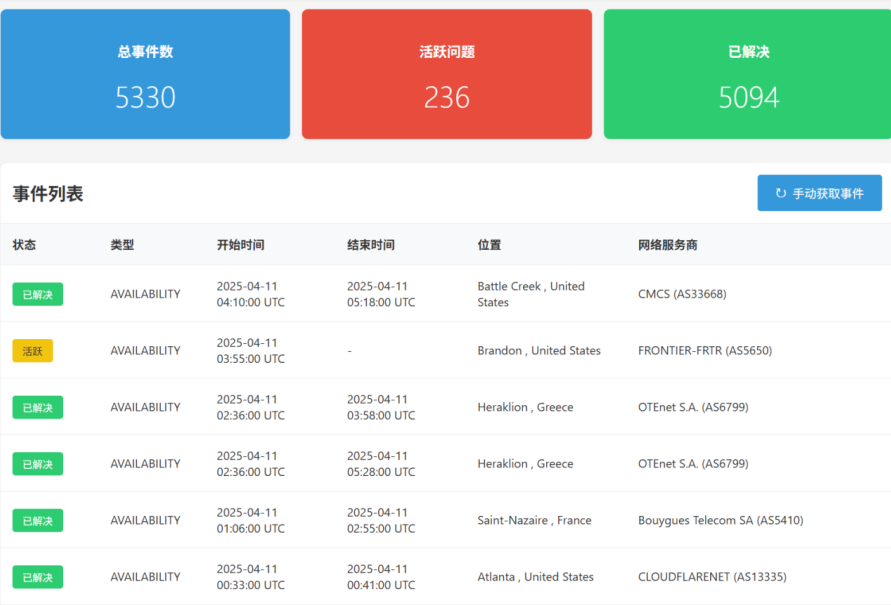Screen dimensions: 891x605
Task: Click the refresh icon in 手动获取事件 button
Action: tap(780, 193)
